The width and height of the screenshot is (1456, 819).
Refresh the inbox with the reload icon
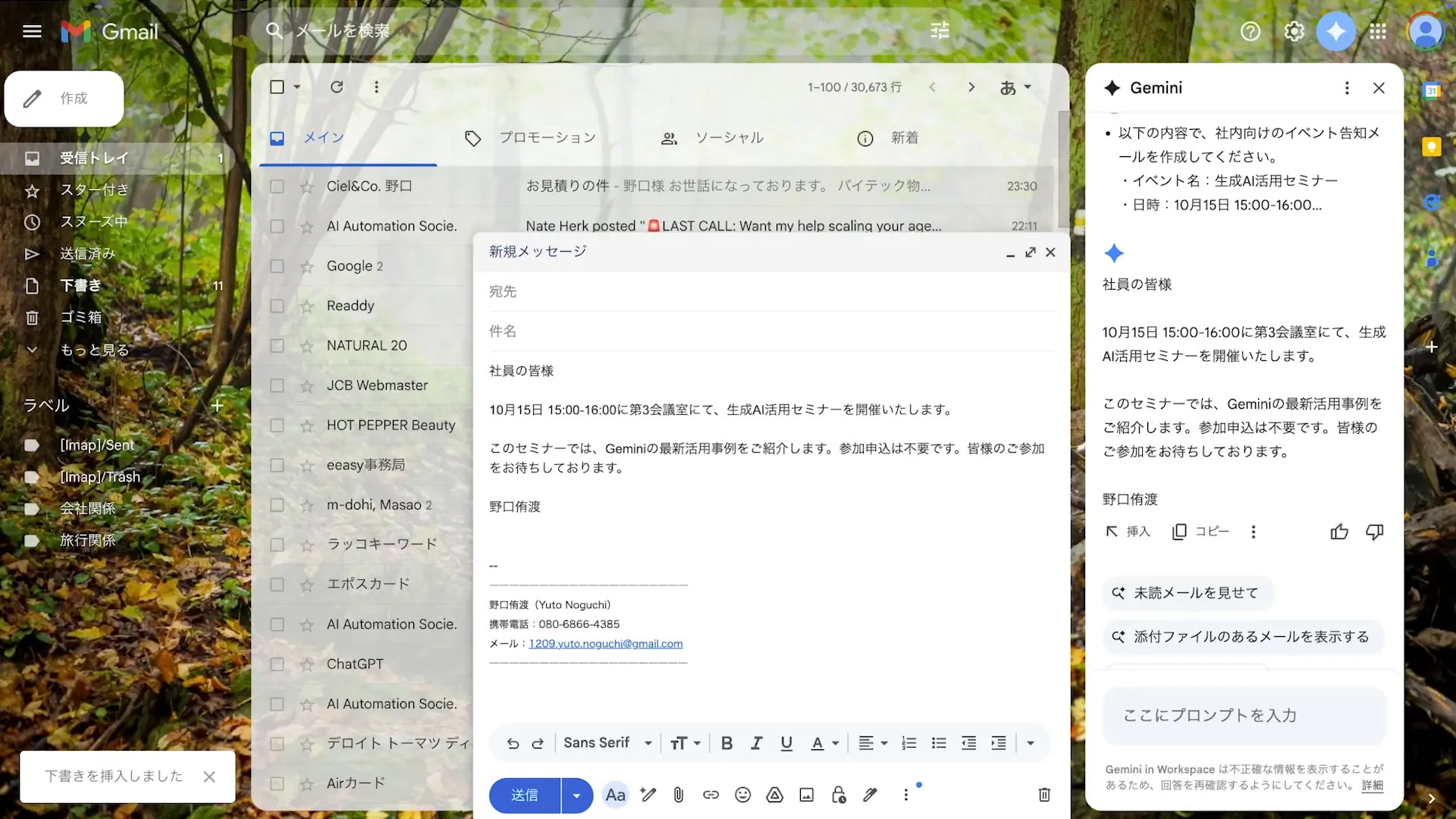point(337,86)
